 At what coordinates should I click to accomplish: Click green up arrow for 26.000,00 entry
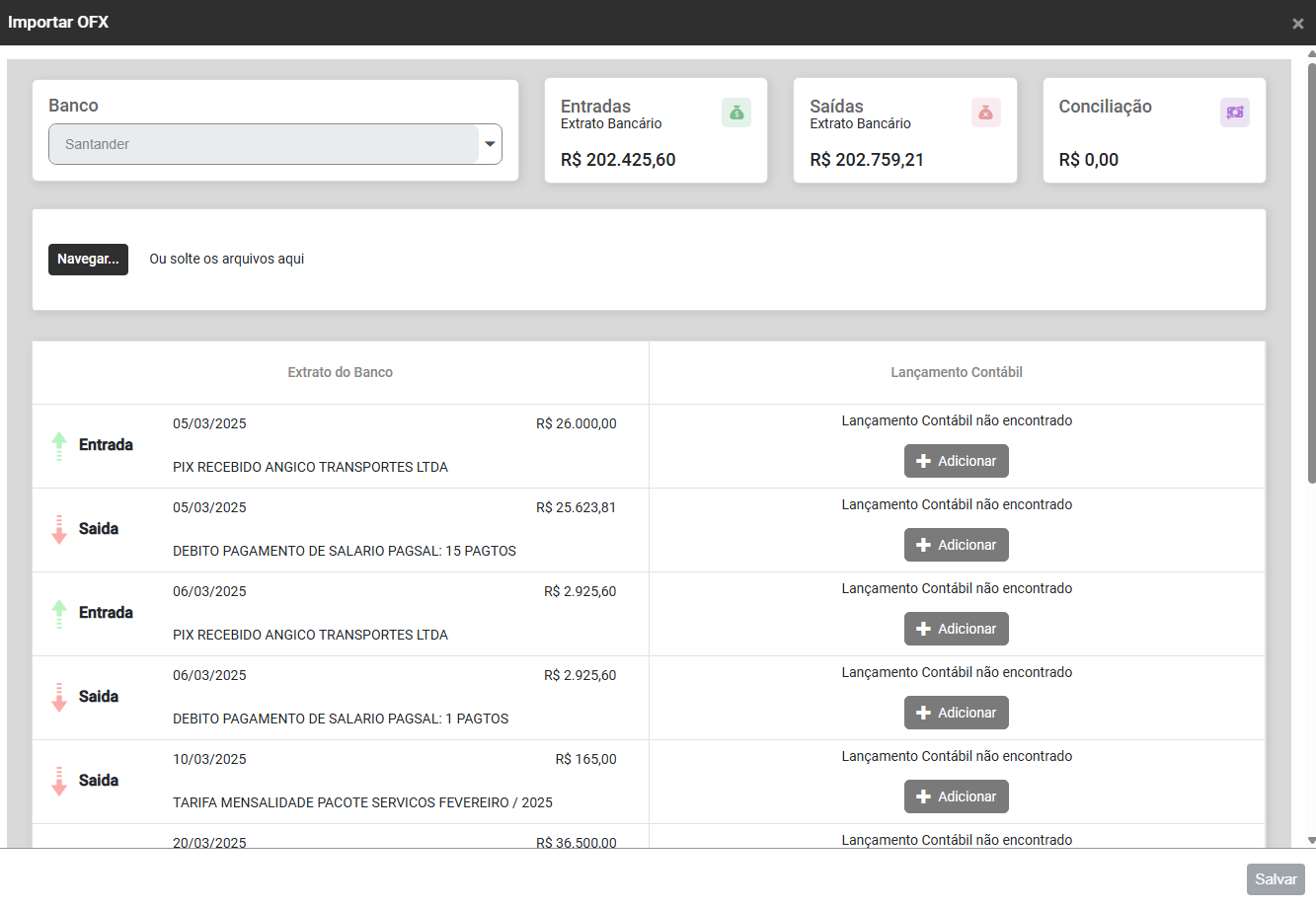[59, 446]
